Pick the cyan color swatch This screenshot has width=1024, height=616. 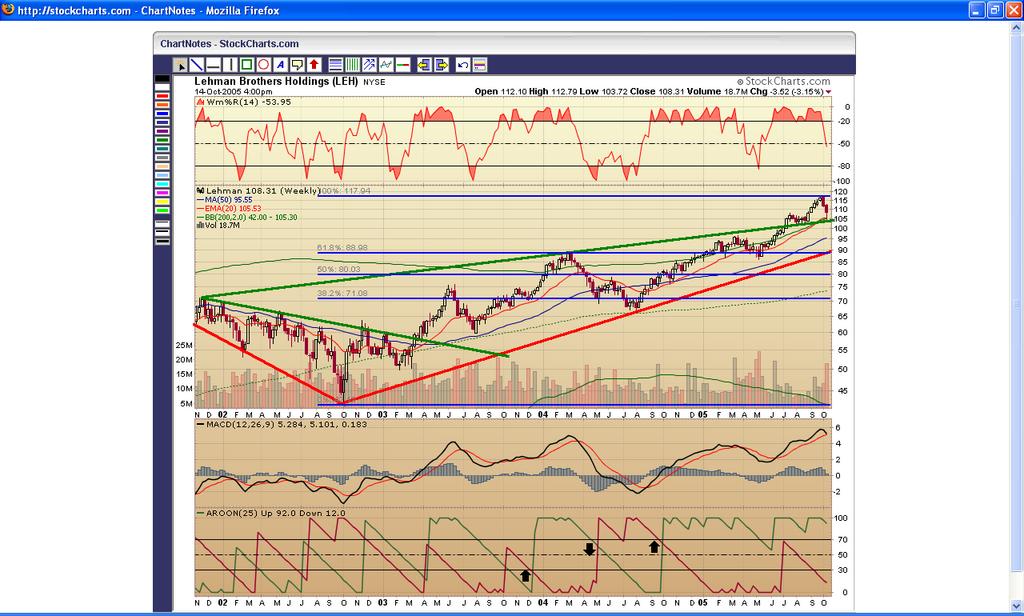click(162, 184)
